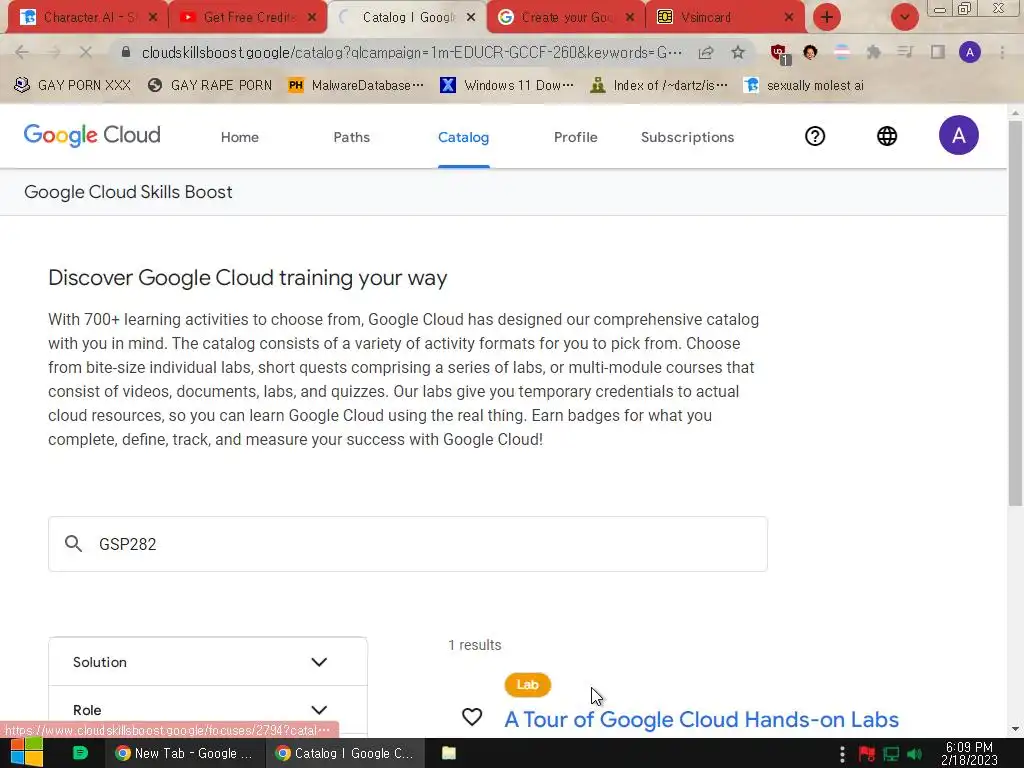This screenshot has height=768, width=1024.
Task: Go to the Paths navigation item
Action: (x=351, y=137)
